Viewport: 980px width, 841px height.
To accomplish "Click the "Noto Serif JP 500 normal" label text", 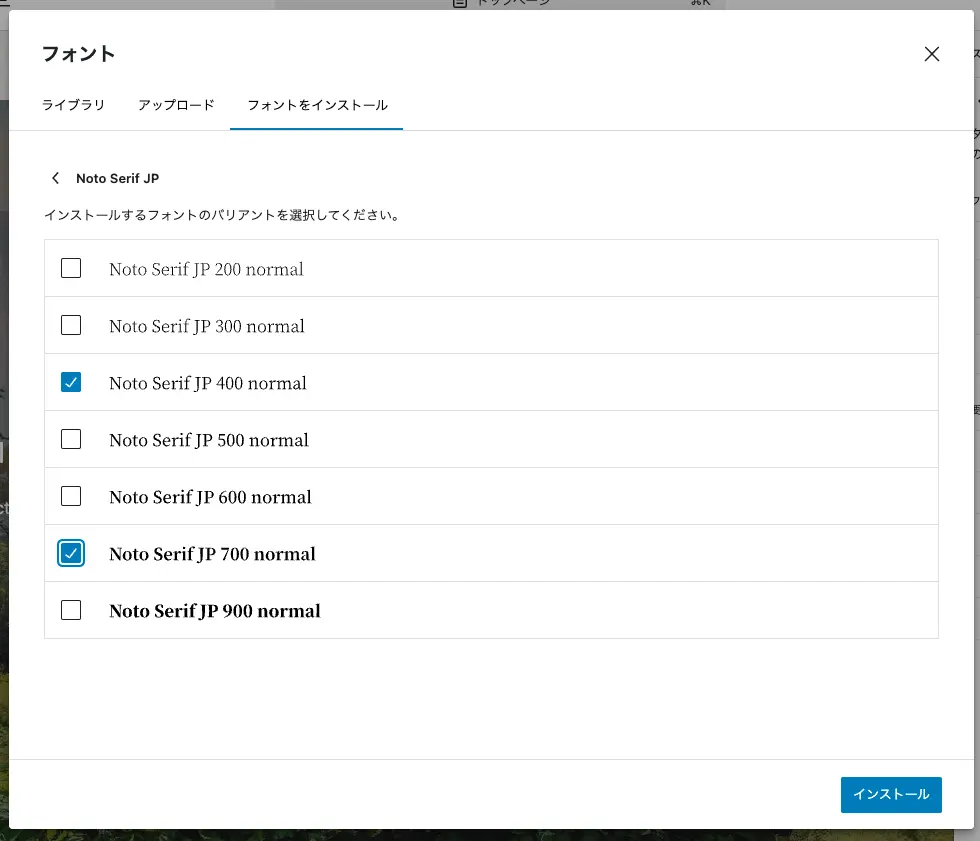I will point(209,440).
